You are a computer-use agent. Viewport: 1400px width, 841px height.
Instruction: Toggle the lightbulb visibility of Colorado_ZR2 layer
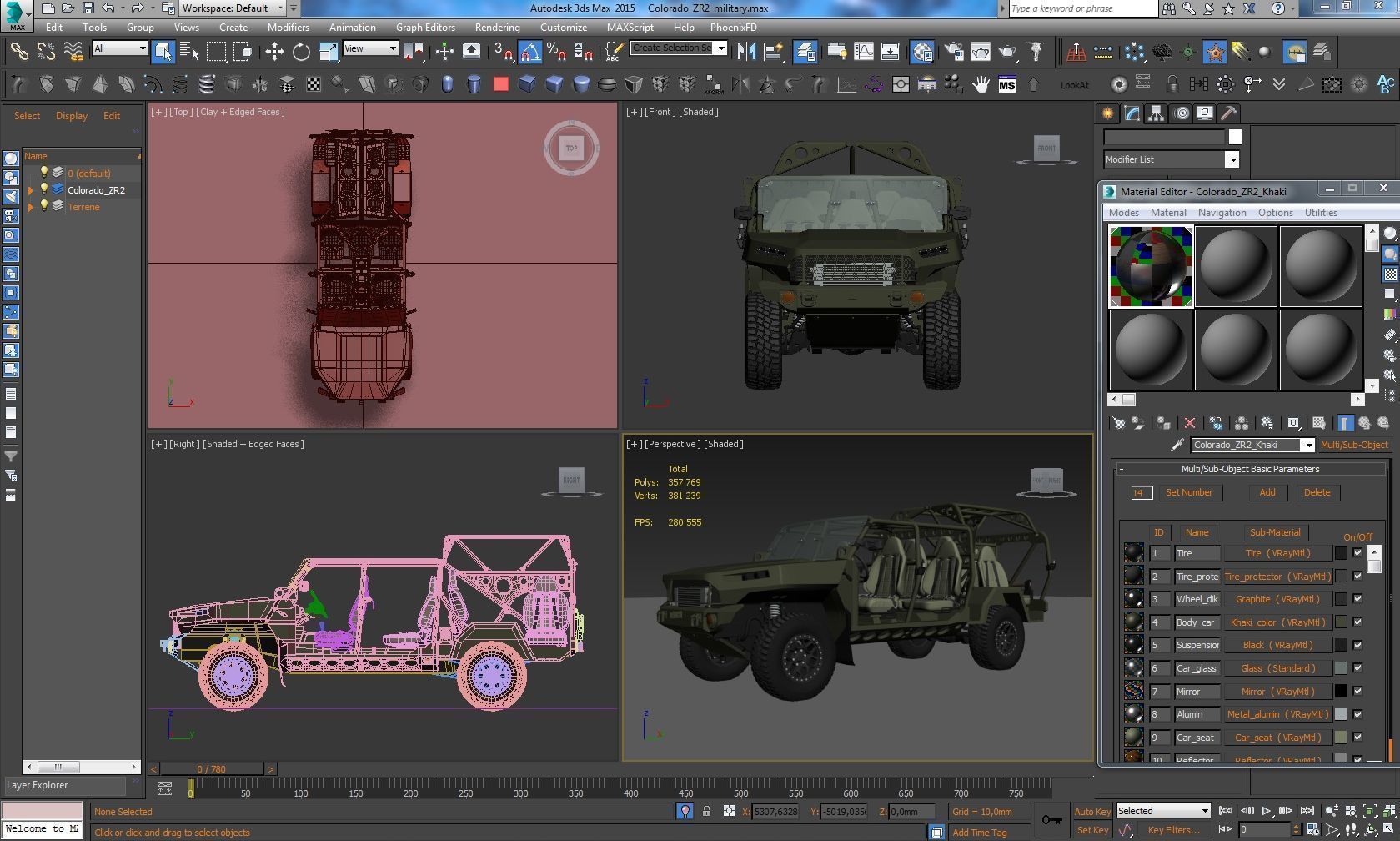coord(45,190)
